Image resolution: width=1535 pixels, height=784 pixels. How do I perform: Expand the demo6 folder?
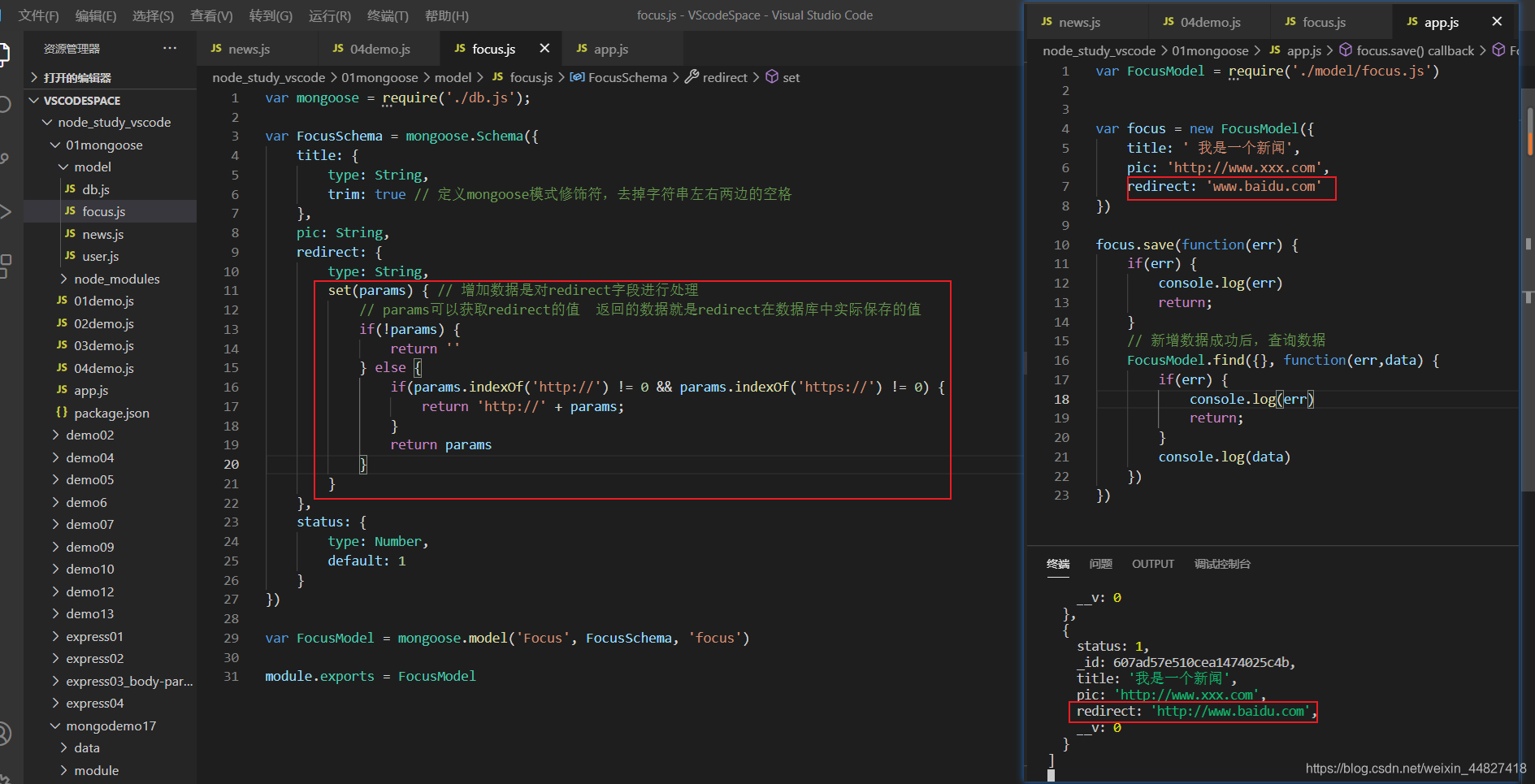point(111,502)
